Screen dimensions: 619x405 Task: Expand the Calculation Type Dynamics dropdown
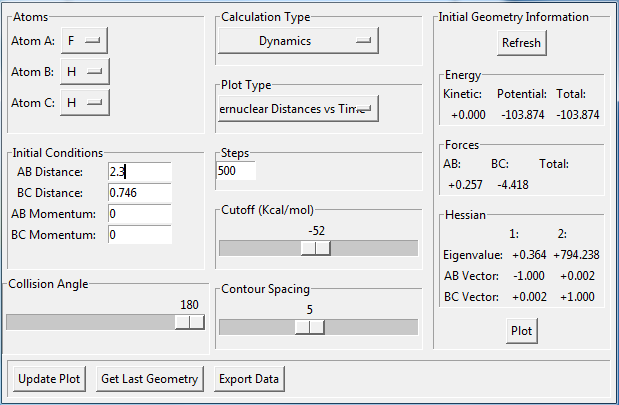(298, 41)
